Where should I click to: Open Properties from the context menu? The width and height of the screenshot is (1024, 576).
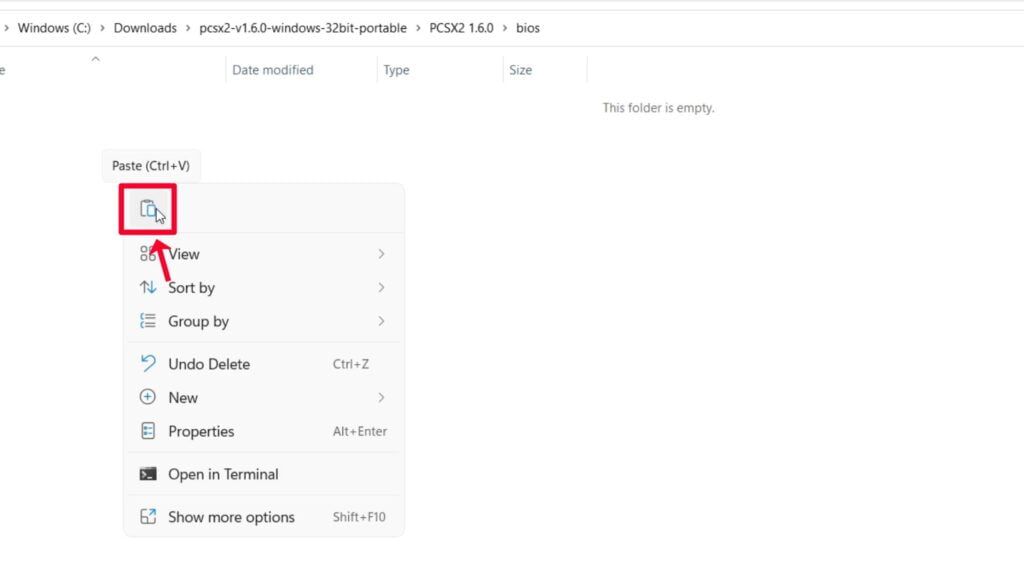coord(201,431)
